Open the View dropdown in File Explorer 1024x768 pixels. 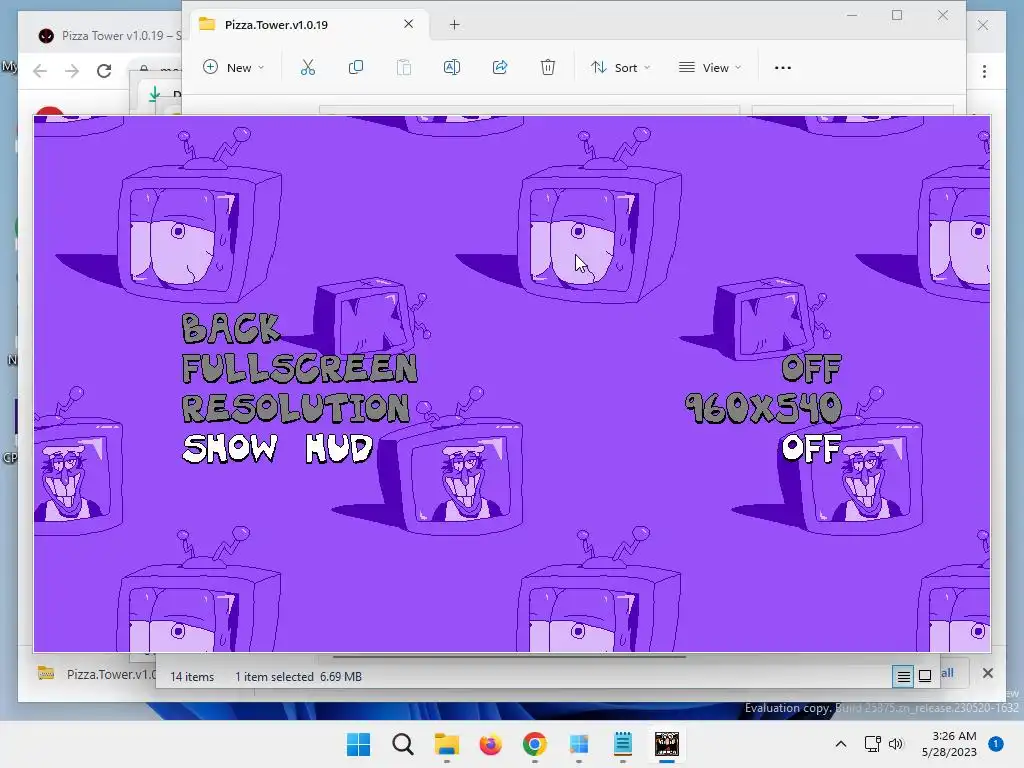pyautogui.click(x=710, y=67)
